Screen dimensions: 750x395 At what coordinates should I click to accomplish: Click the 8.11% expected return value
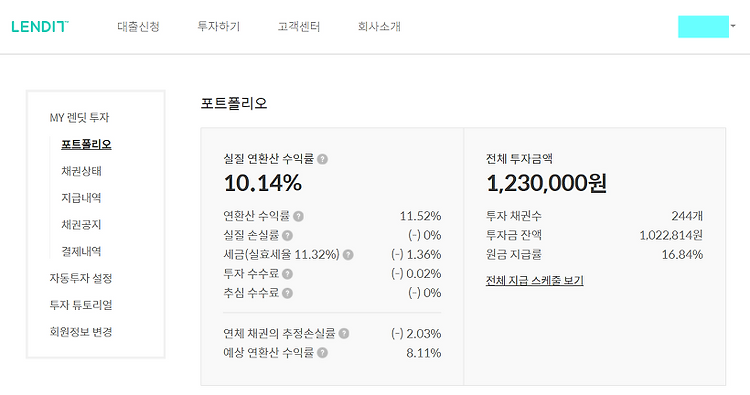click(424, 353)
